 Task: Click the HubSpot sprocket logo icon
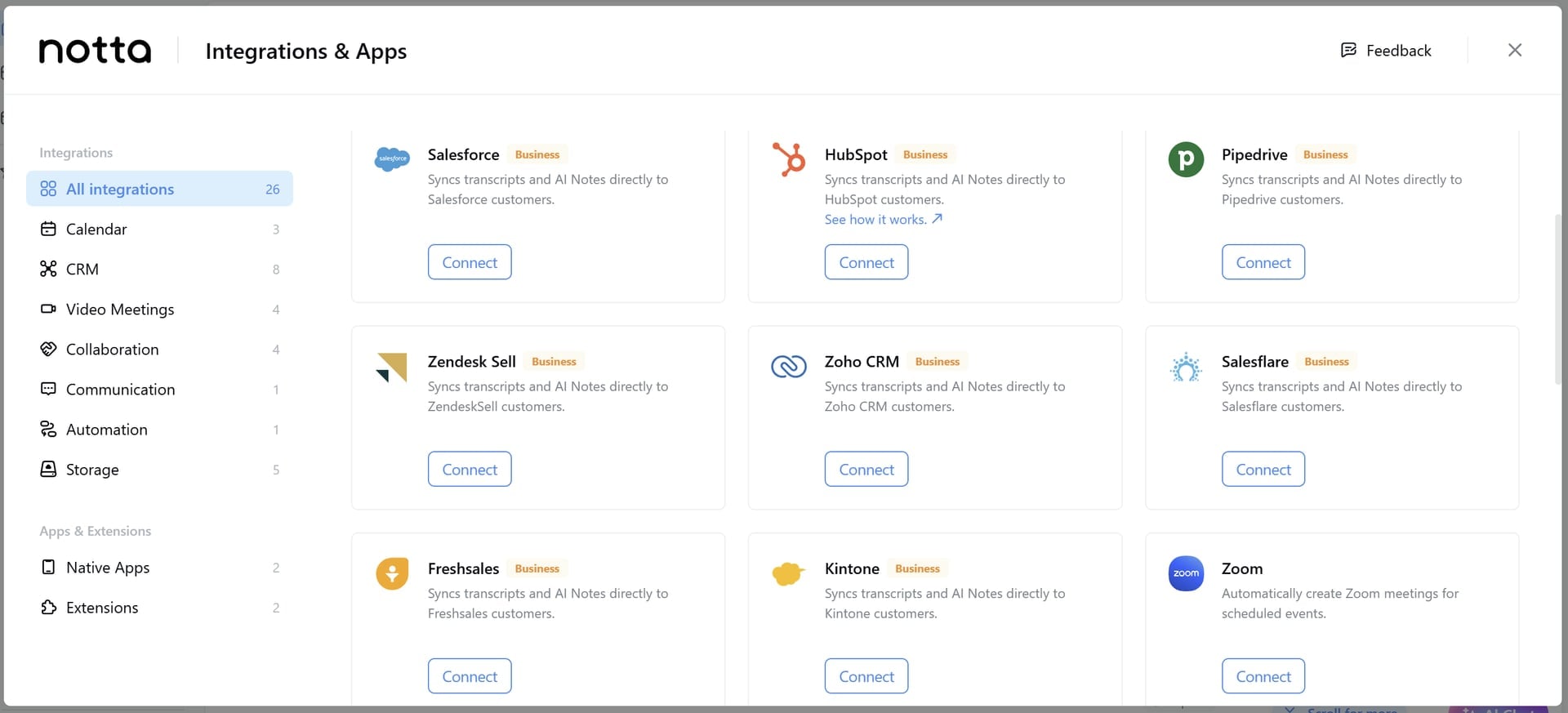tap(789, 159)
